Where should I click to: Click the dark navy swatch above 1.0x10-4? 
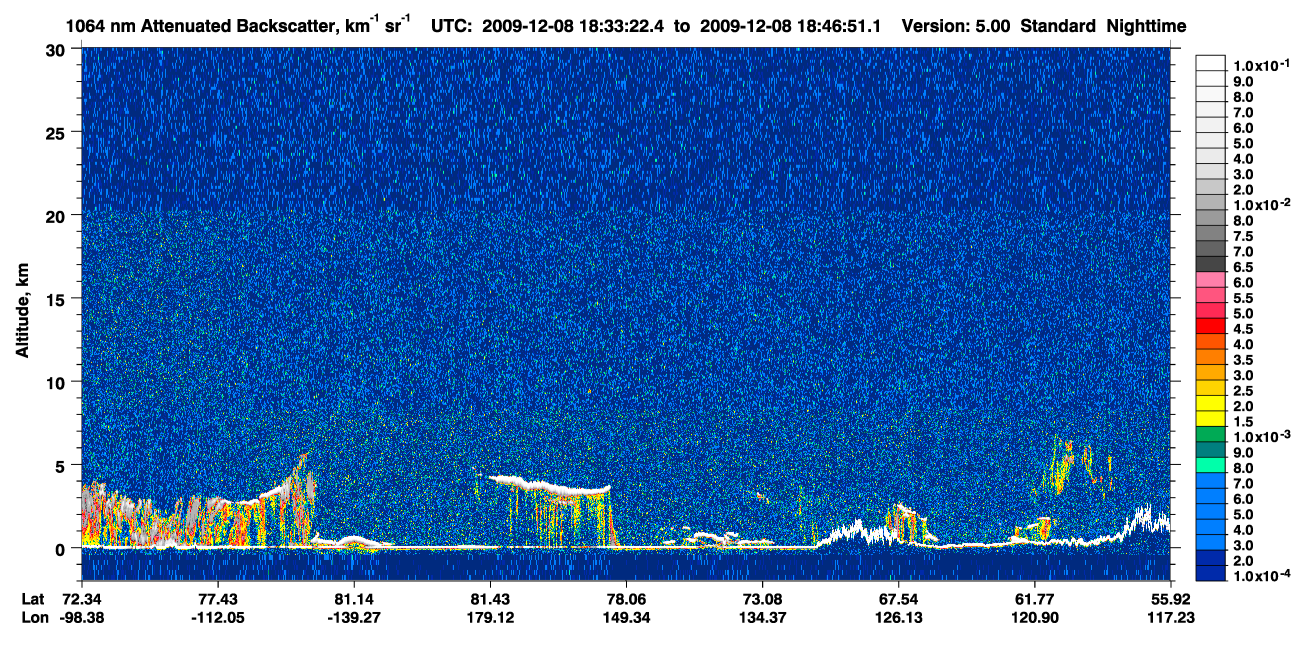click(x=1210, y=573)
